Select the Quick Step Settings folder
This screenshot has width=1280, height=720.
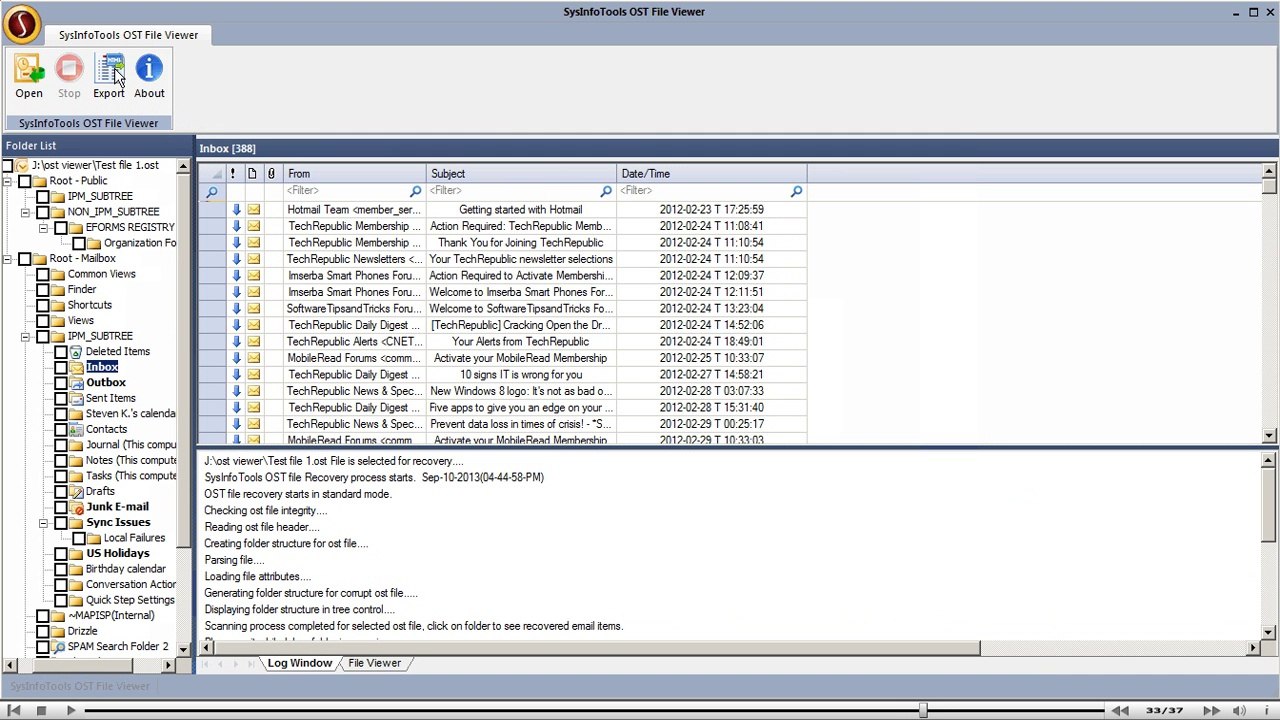click(x=130, y=600)
